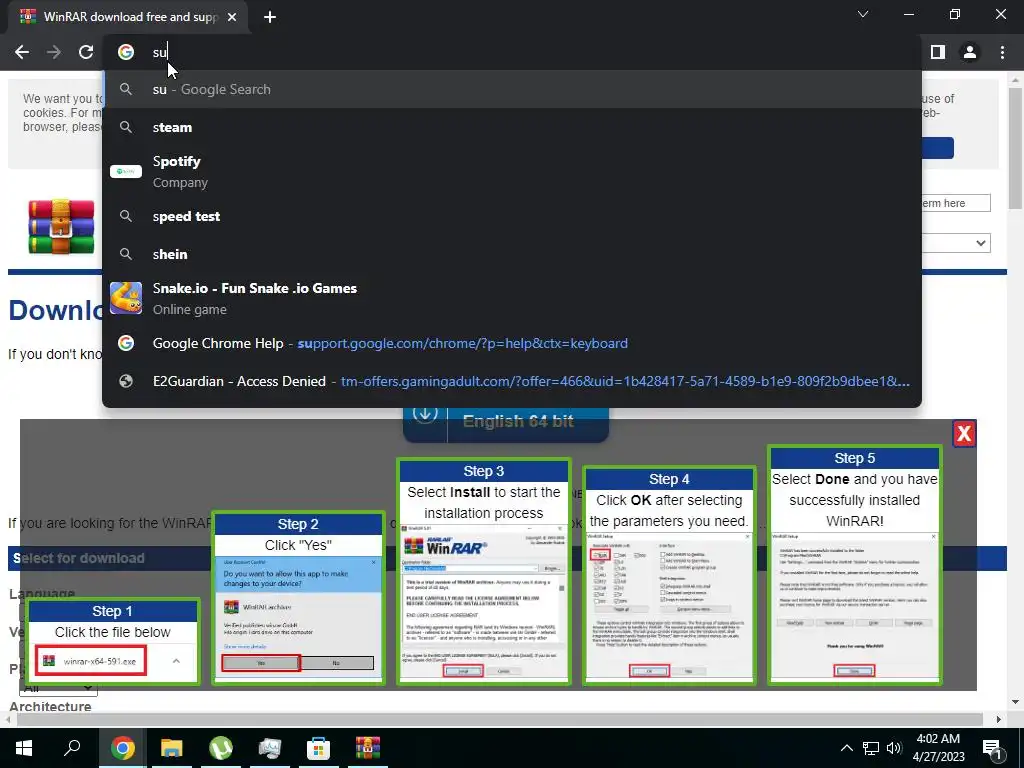
Task: Choose the 'steam' search suggestion
Action: 512,127
